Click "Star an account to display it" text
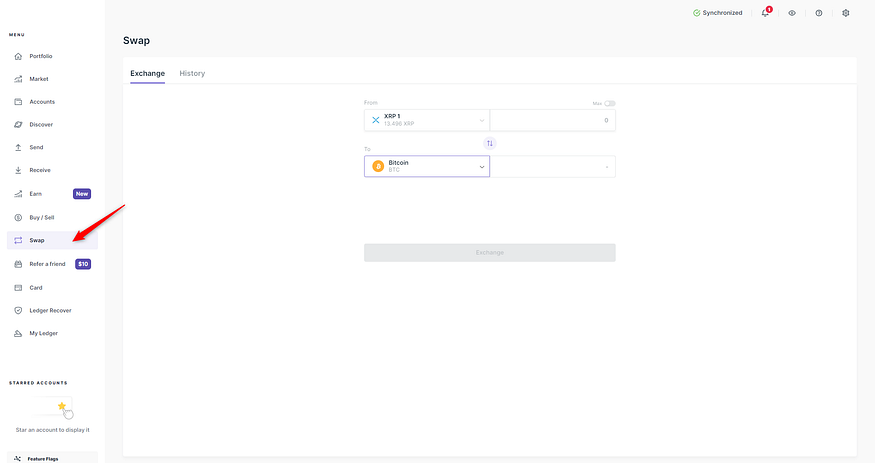The image size is (875, 463). point(52,430)
